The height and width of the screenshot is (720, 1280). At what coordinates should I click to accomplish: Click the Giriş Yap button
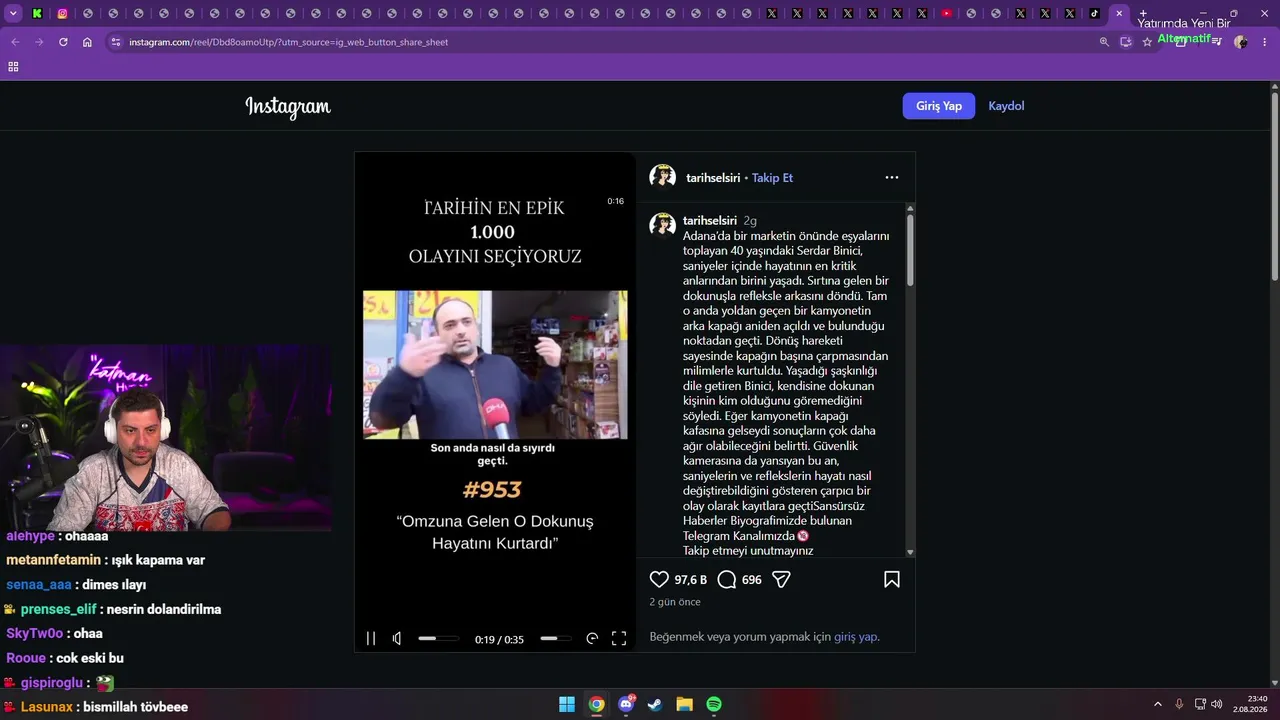click(939, 106)
